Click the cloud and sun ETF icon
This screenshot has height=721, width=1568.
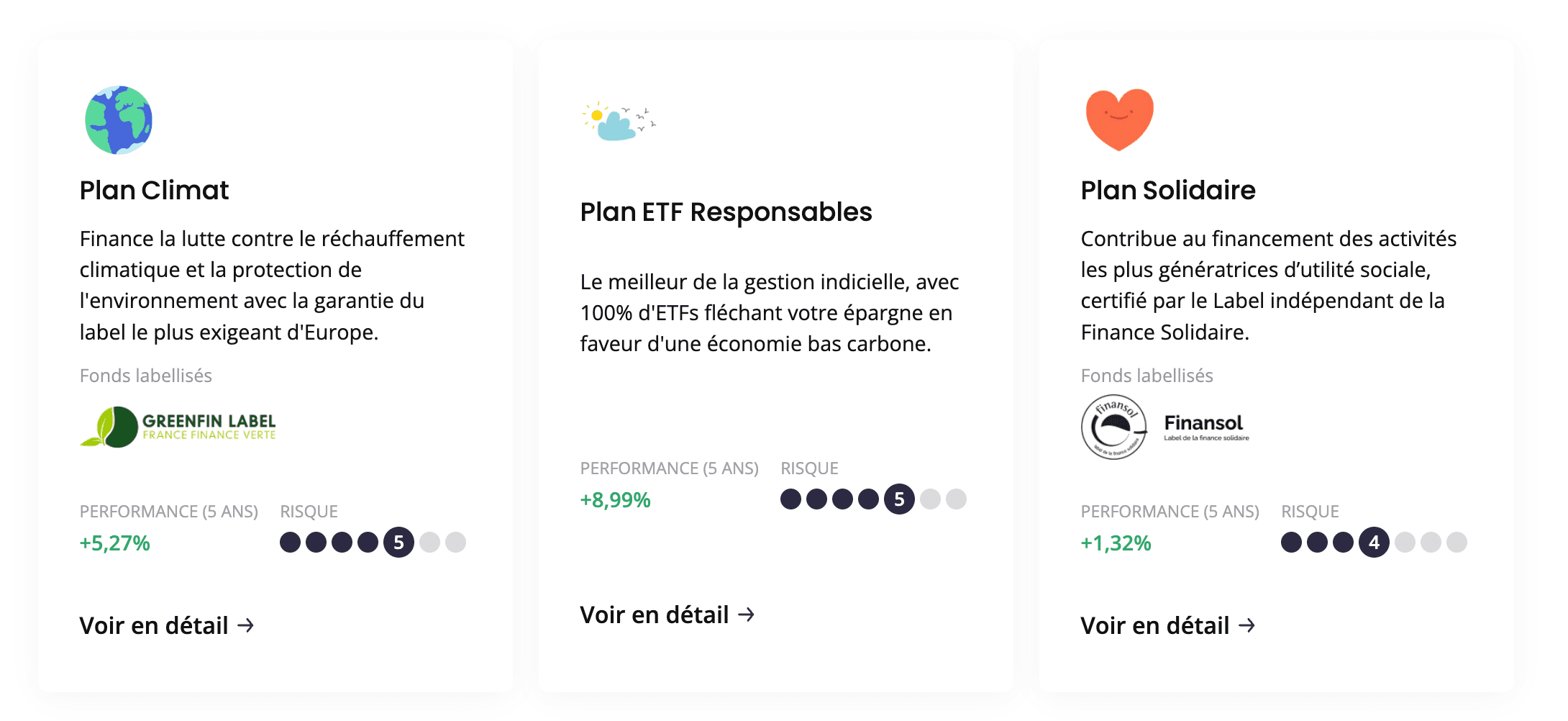point(618,122)
